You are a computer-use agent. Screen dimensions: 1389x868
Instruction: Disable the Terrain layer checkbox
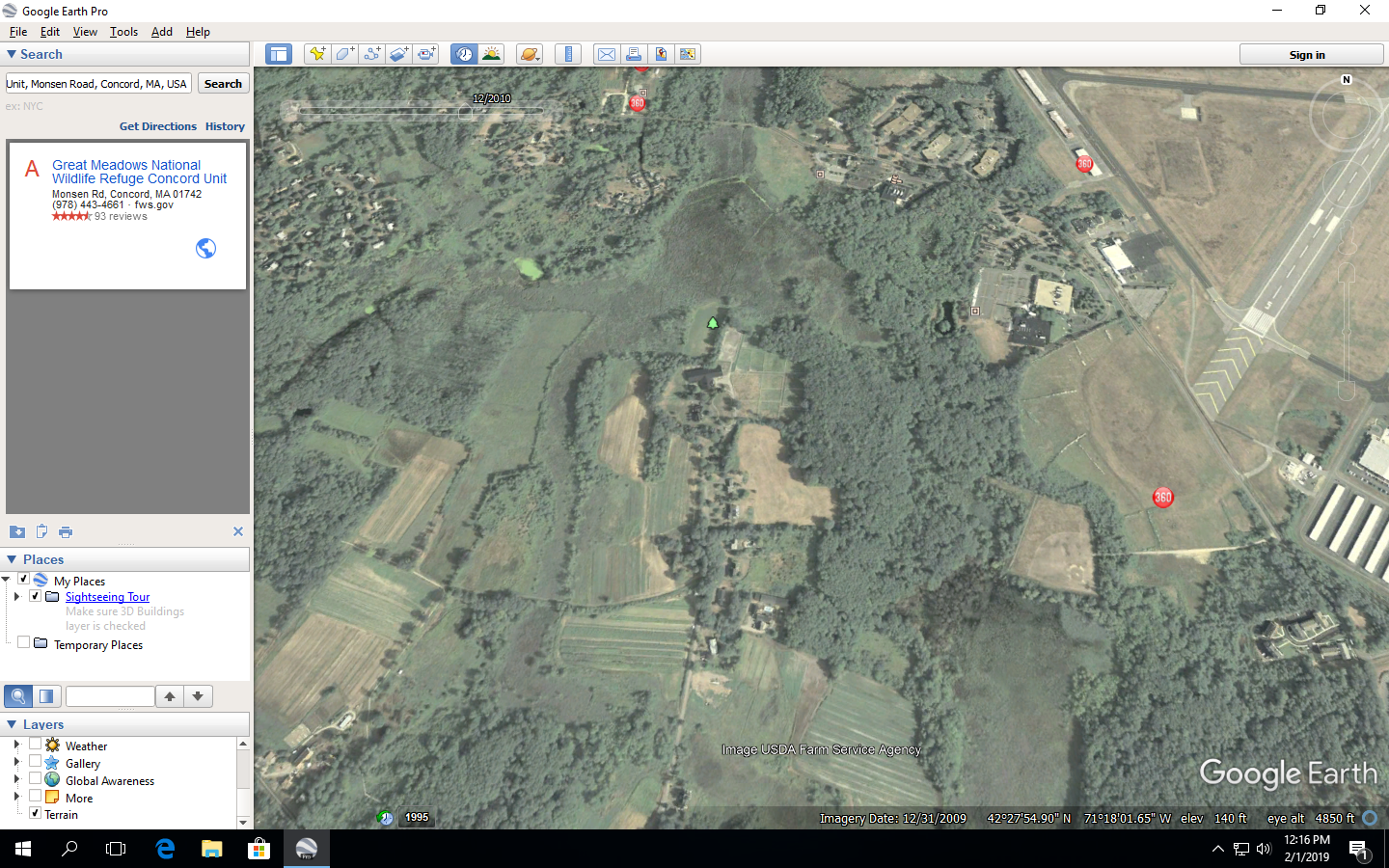pos(36,813)
